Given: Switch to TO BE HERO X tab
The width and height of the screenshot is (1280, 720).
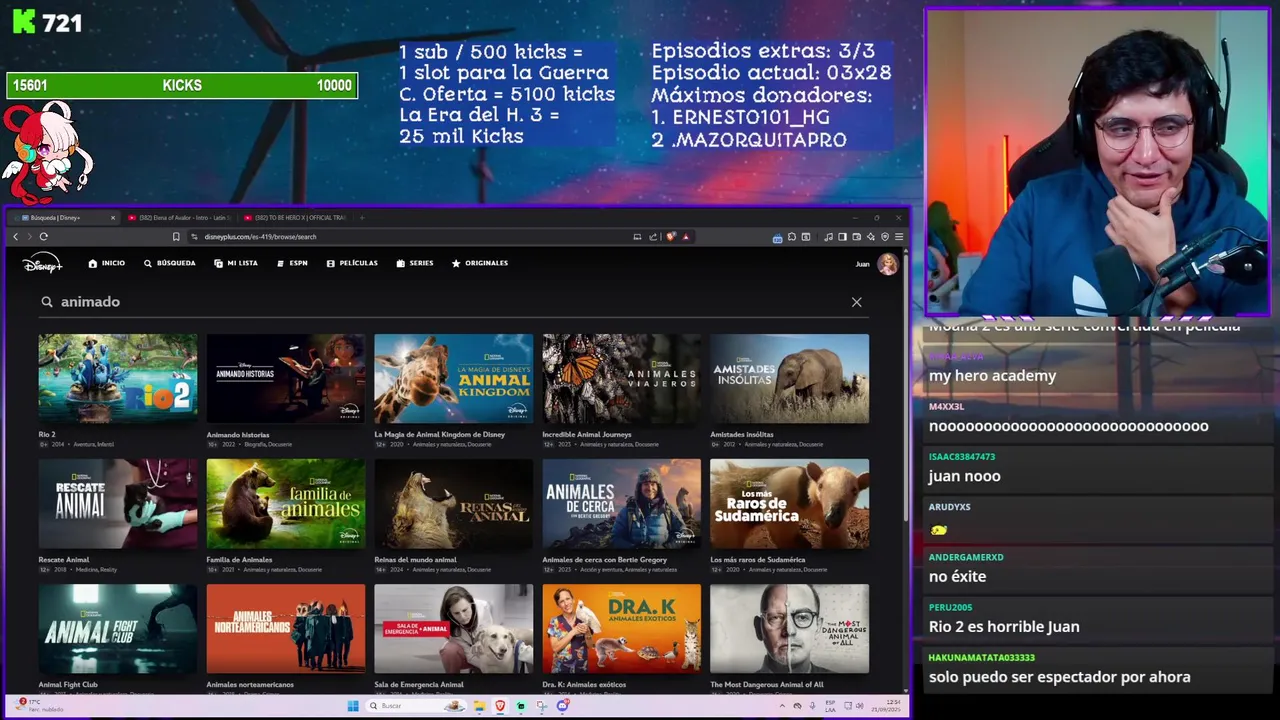Looking at the screenshot, I should [295, 218].
